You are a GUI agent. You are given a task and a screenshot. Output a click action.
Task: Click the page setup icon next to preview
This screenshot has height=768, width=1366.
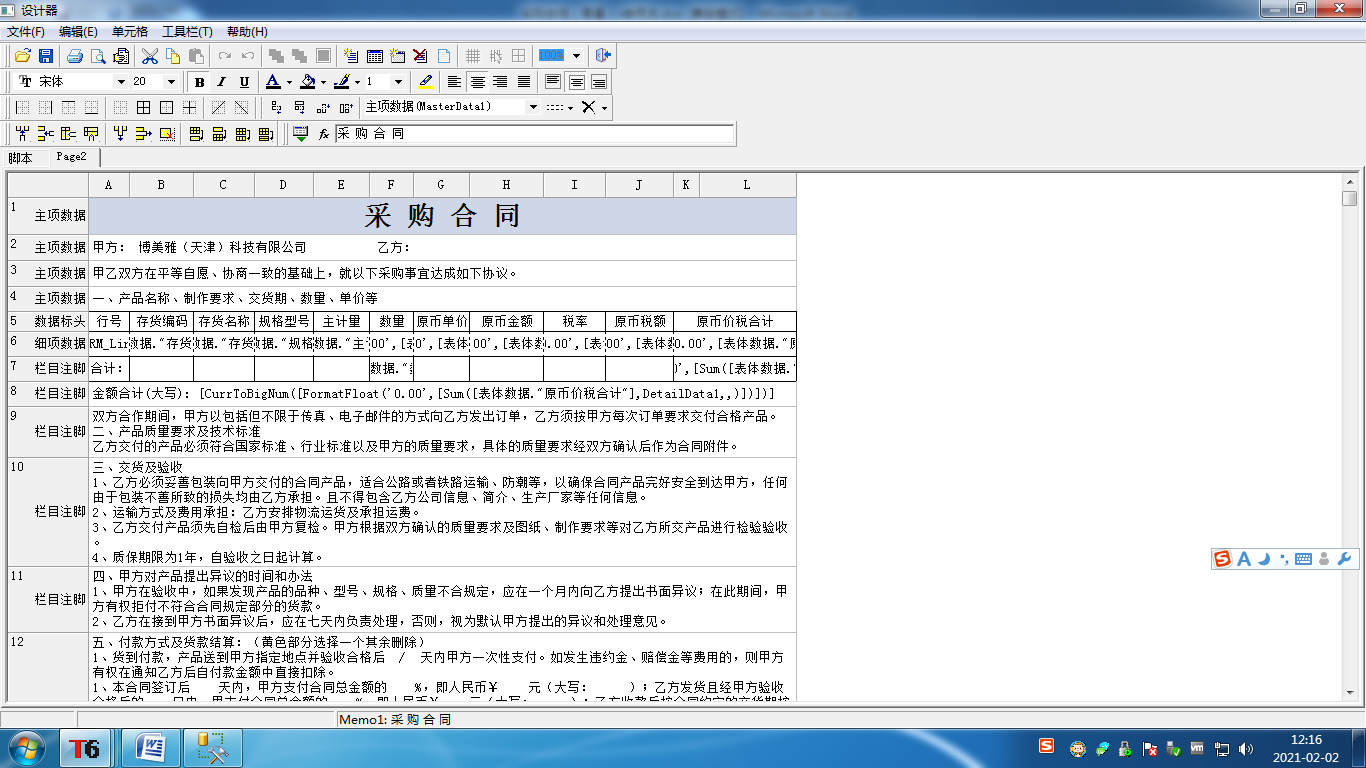pos(121,56)
